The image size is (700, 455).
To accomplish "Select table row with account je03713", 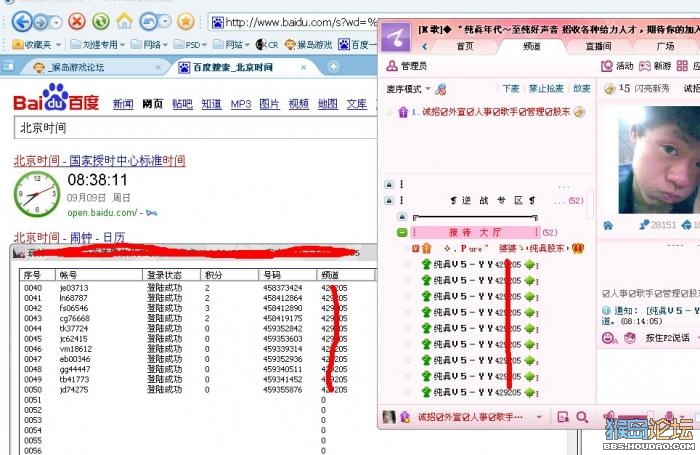I will pyautogui.click(x=196, y=288).
